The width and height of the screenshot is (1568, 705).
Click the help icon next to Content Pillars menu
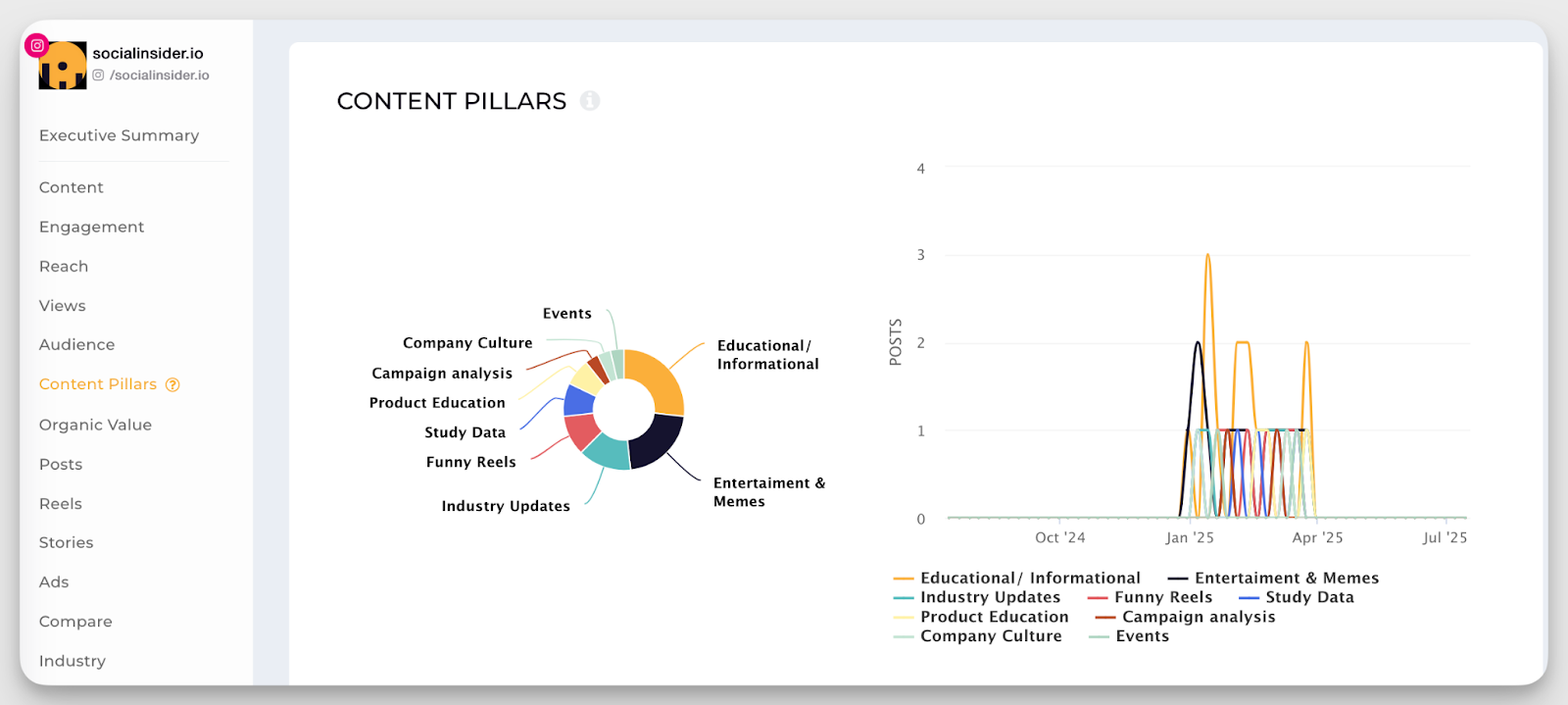pos(172,385)
